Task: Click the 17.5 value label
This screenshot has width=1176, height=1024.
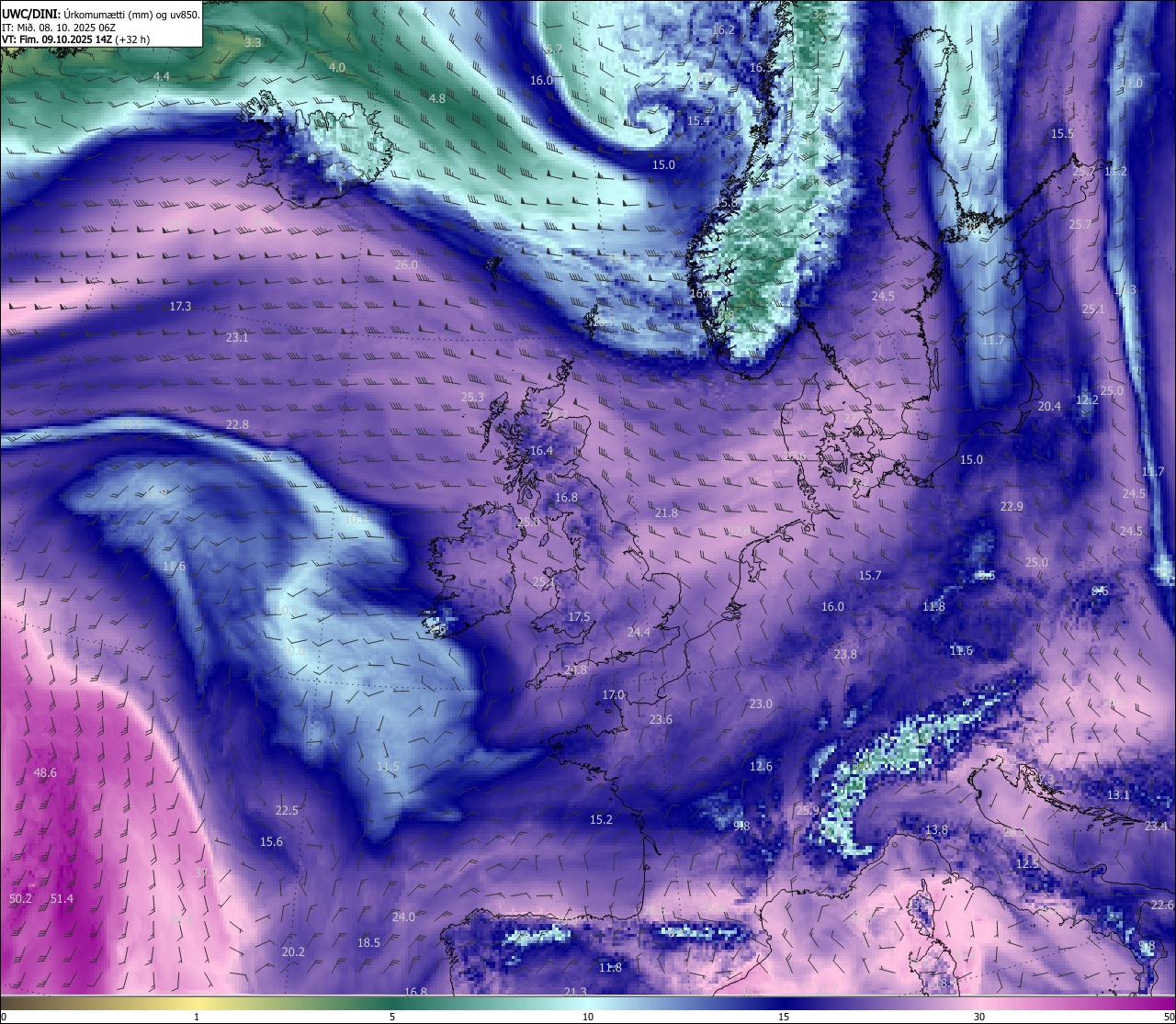Action: [x=579, y=617]
